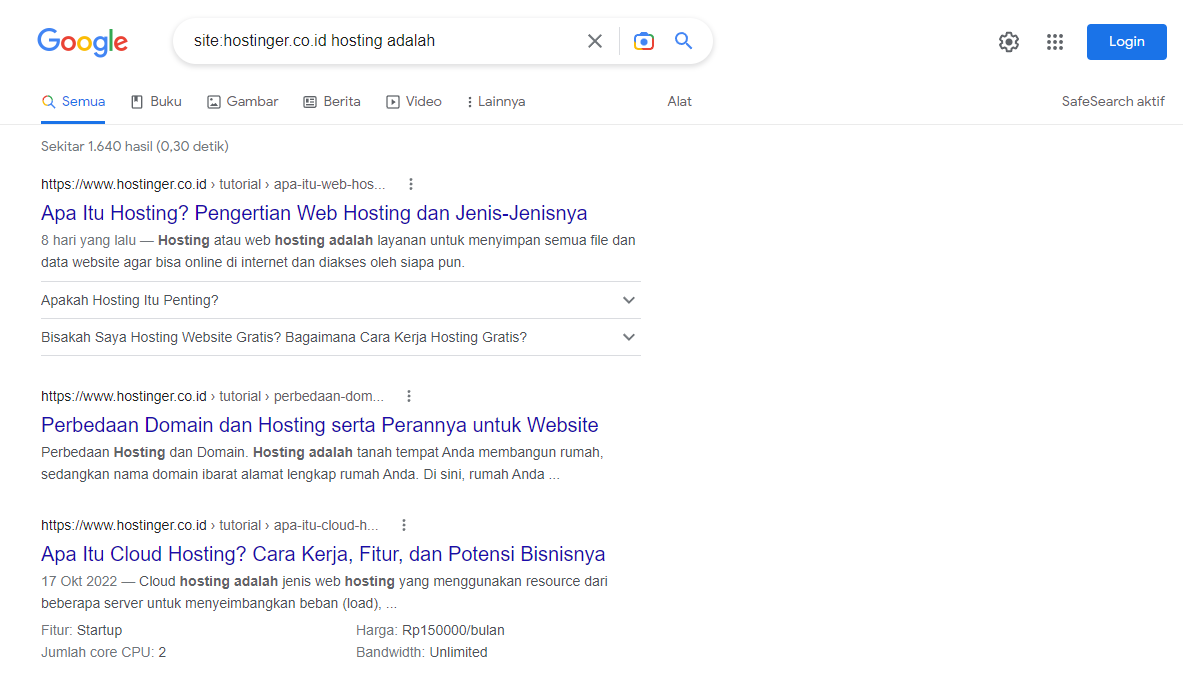Click the Login button

(1126, 42)
